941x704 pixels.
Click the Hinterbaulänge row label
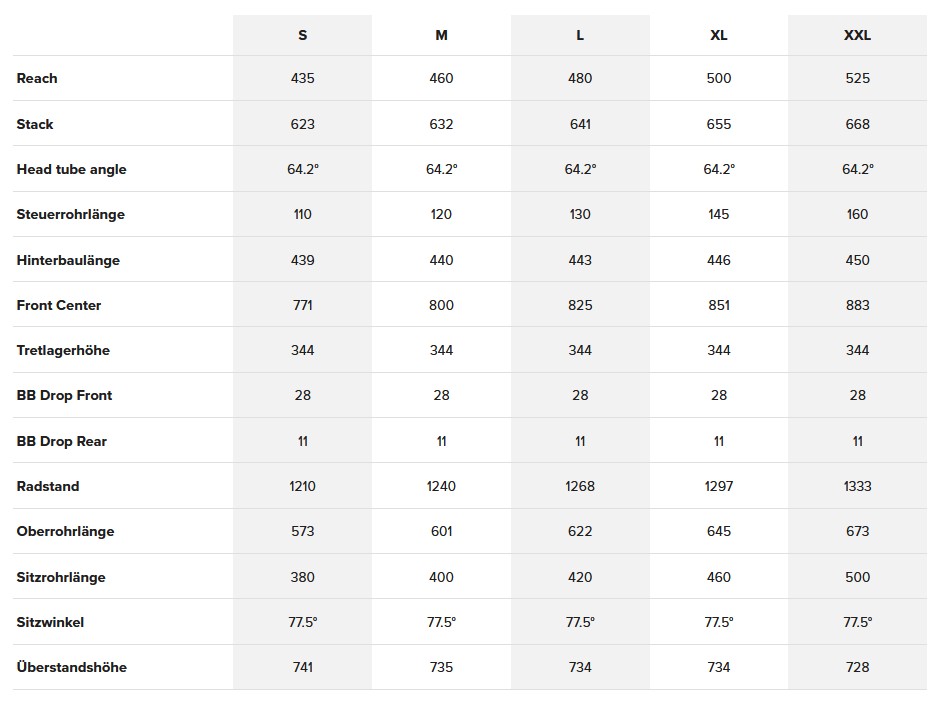[x=68, y=260]
